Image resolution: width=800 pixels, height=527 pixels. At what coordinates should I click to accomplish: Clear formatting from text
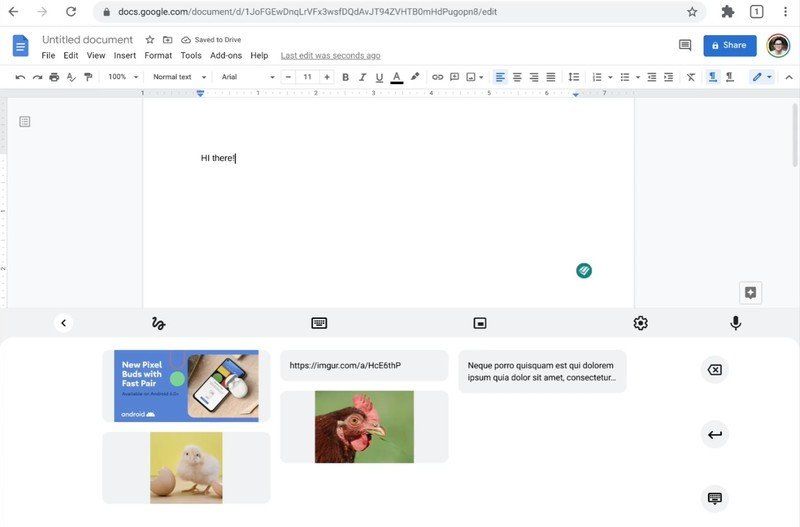(690, 77)
